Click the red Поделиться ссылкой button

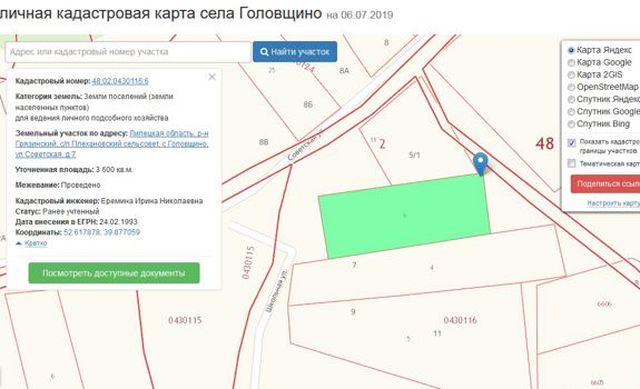tap(605, 184)
